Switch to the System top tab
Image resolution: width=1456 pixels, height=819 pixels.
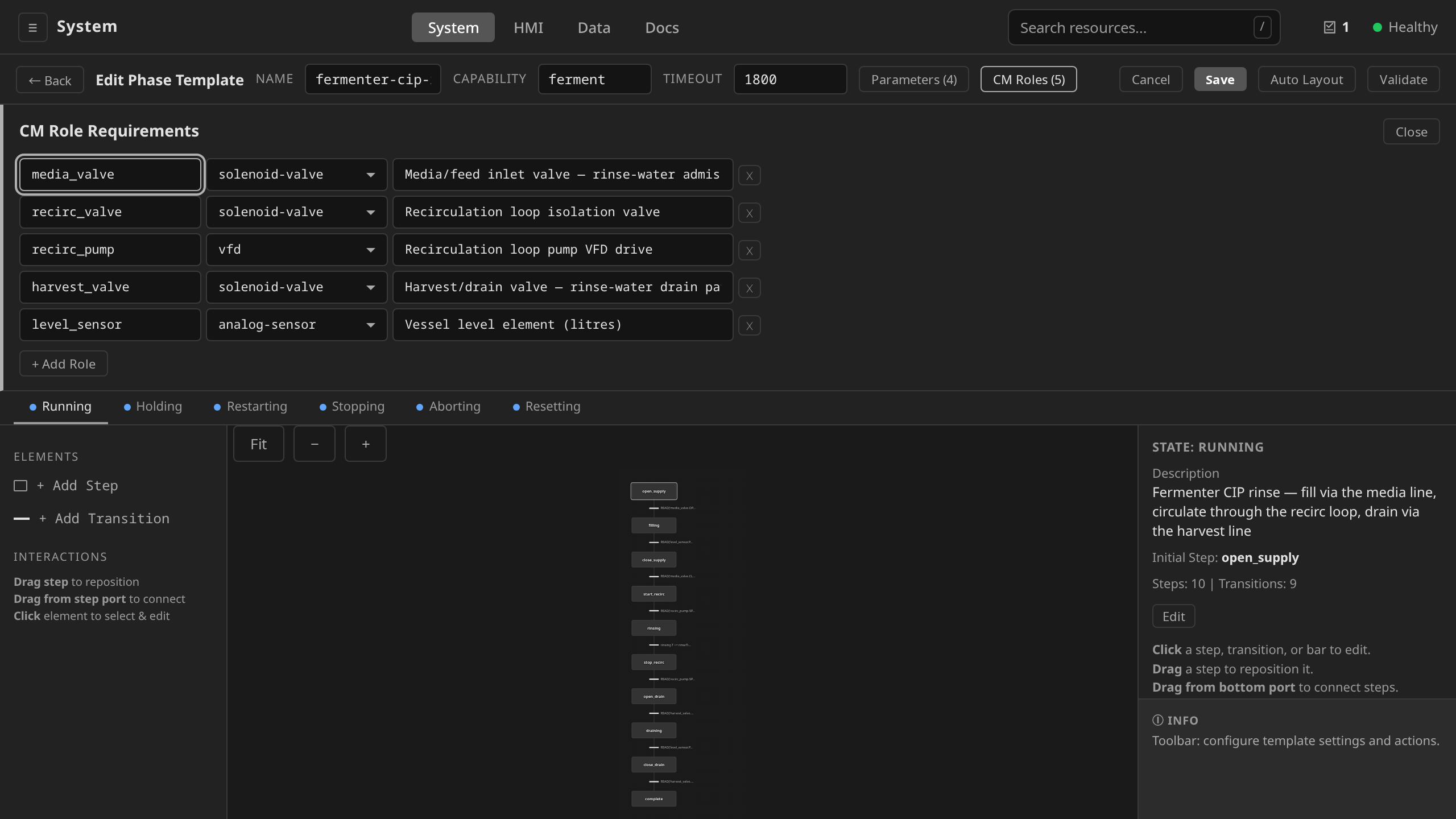(x=453, y=27)
